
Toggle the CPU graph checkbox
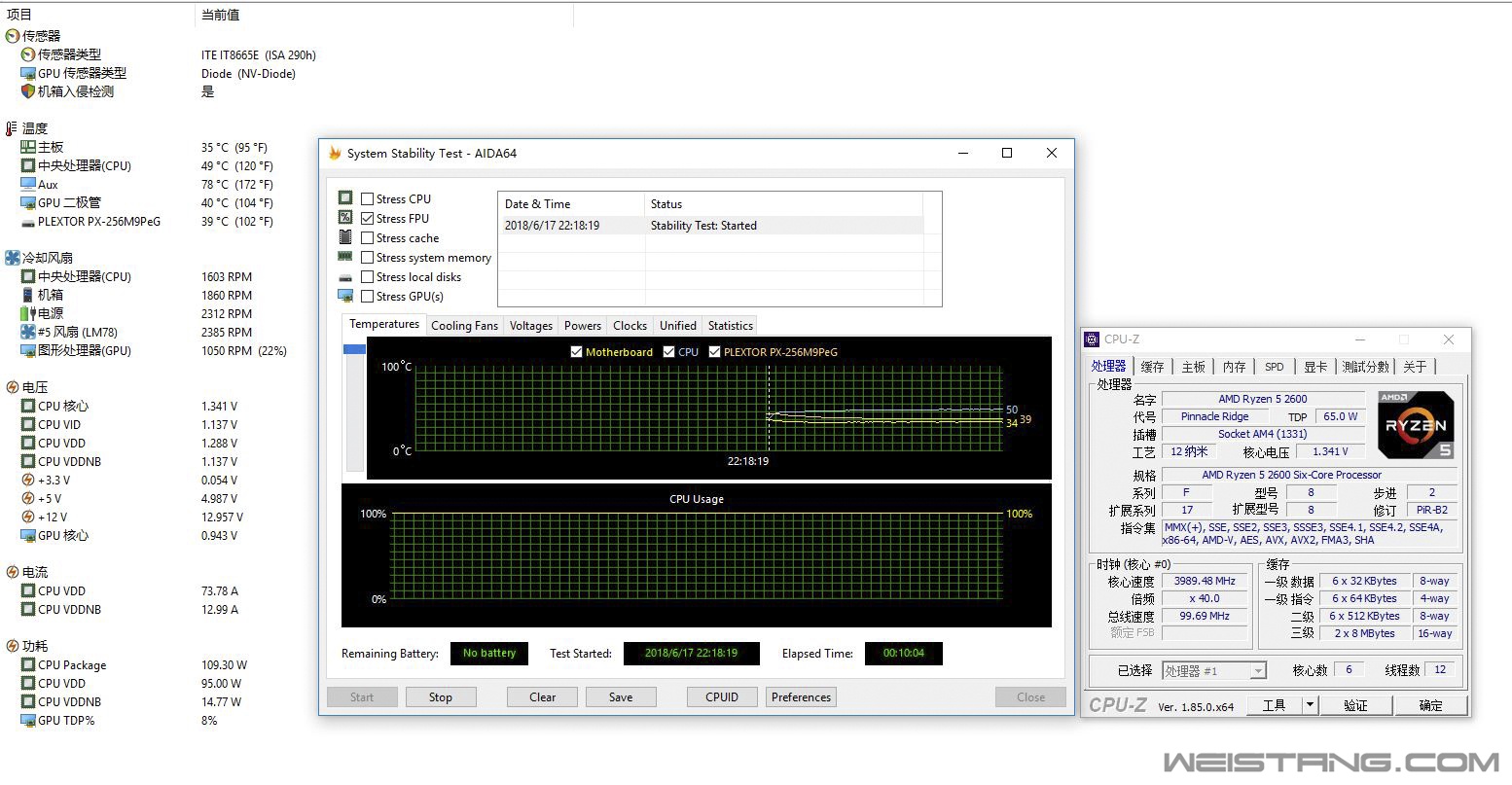pyautogui.click(x=669, y=352)
